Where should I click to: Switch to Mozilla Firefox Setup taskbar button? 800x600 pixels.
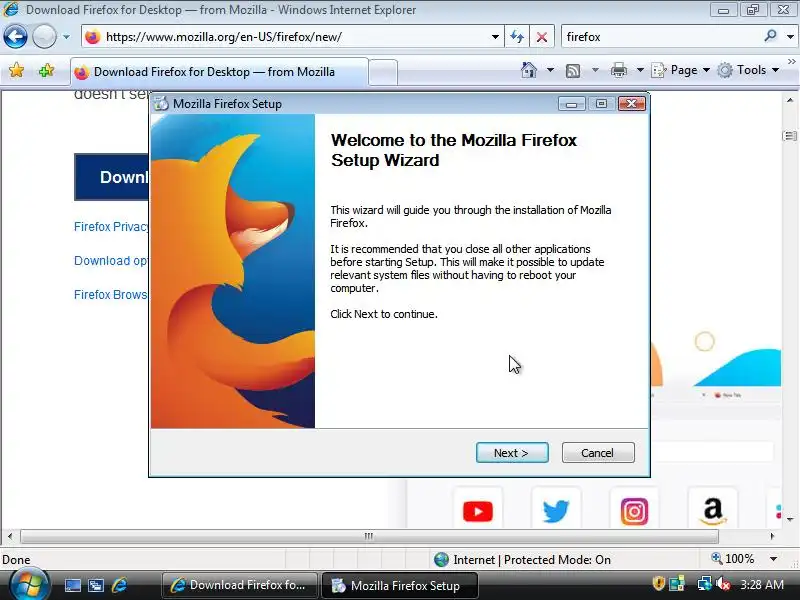(x=399, y=585)
